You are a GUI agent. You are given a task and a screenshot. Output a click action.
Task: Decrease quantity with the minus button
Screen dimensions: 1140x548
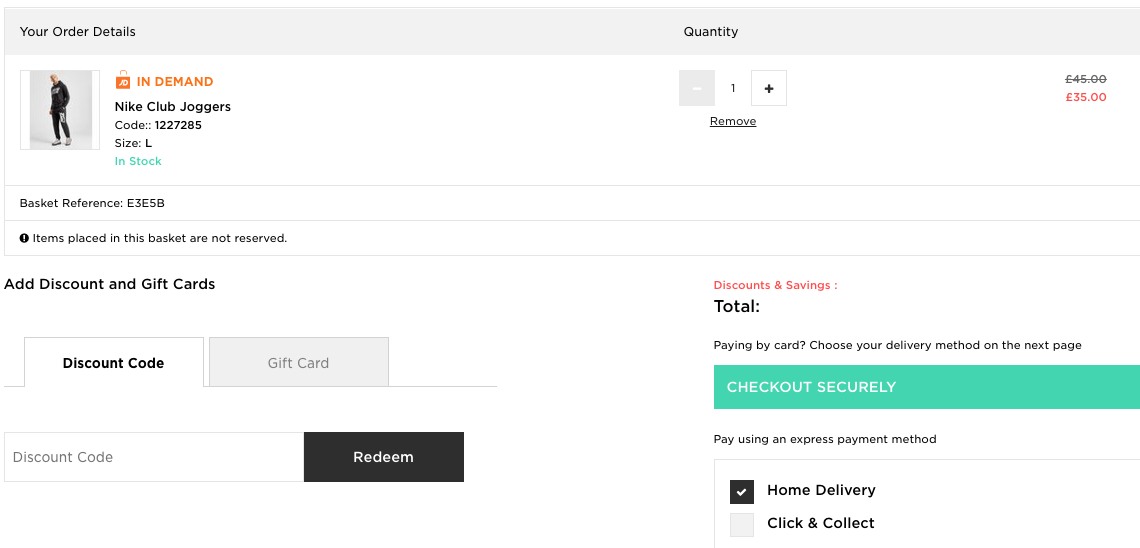click(697, 88)
